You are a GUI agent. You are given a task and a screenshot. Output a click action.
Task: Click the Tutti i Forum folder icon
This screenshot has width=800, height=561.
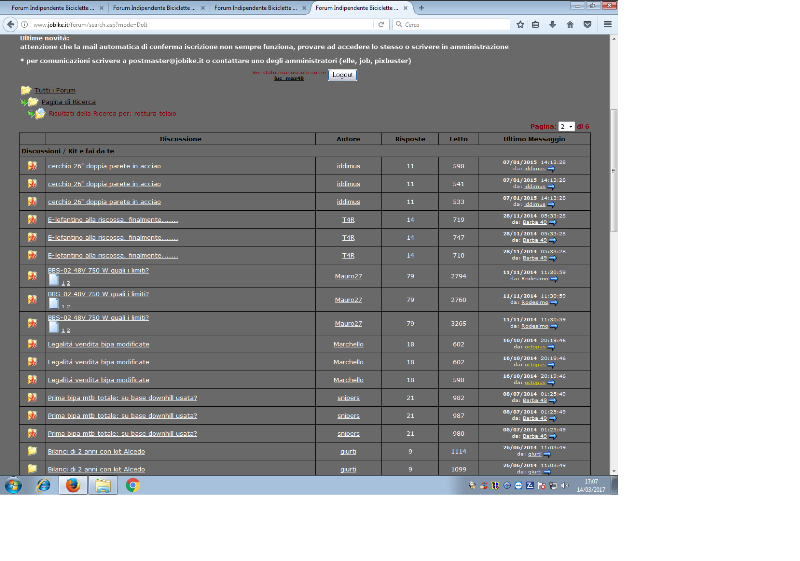[26, 90]
